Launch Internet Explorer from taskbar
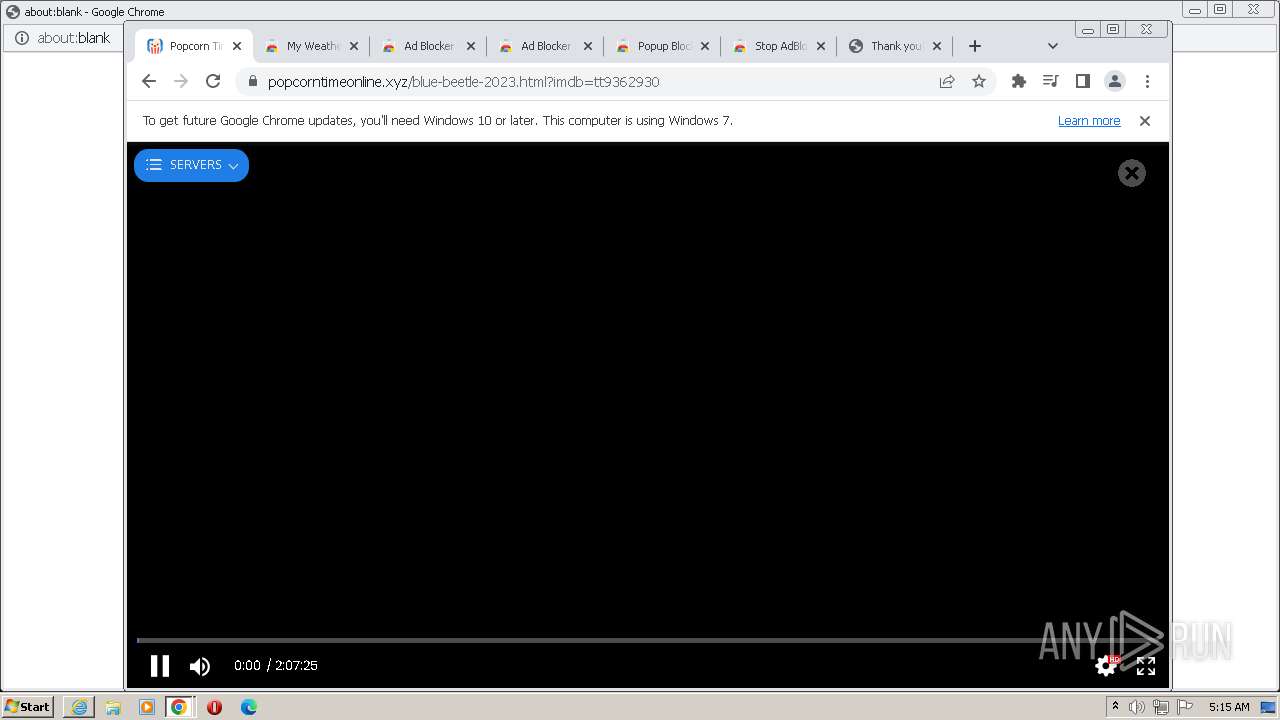Image resolution: width=1280 pixels, height=720 pixels. point(79,707)
